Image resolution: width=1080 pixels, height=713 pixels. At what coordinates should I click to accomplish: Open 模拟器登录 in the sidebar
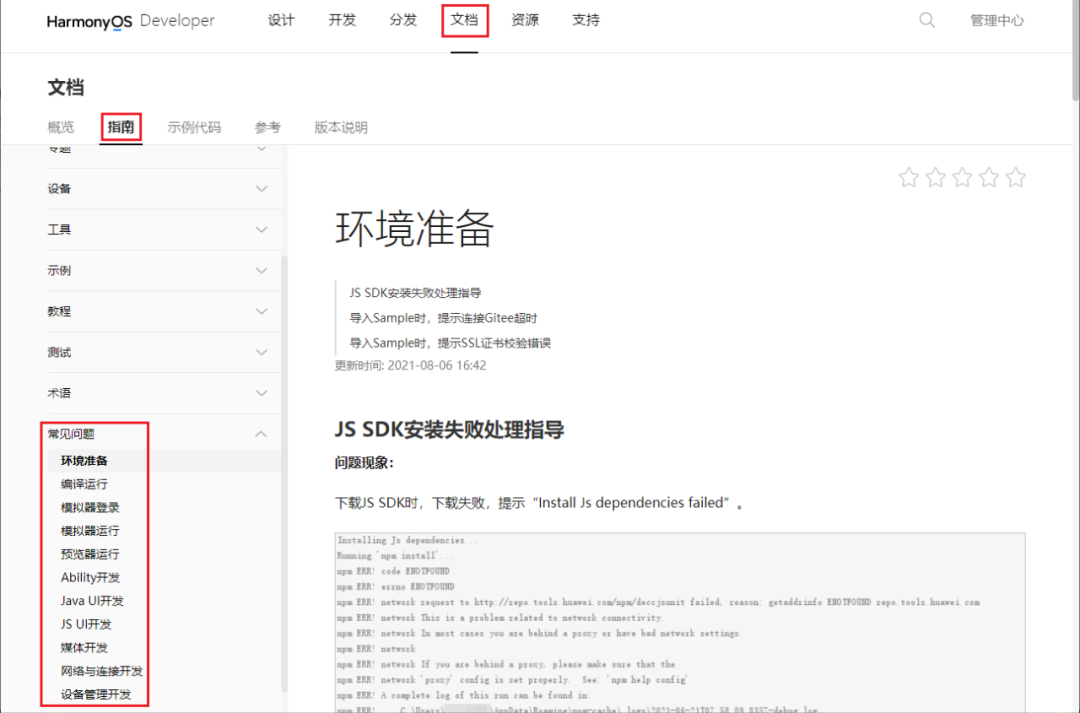click(x=90, y=507)
